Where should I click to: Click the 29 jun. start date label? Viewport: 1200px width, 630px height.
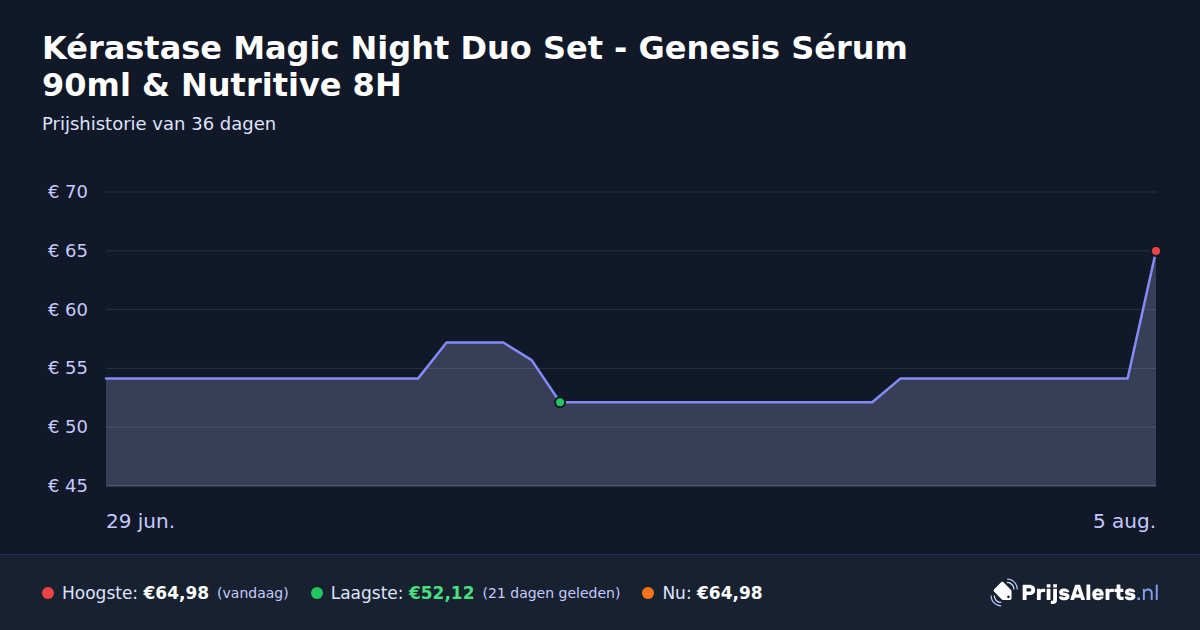(x=141, y=522)
